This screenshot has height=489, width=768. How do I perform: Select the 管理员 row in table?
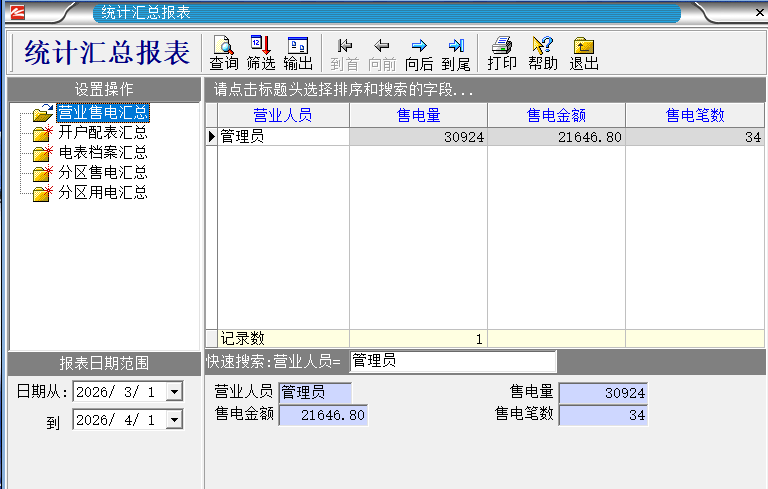pos(283,137)
